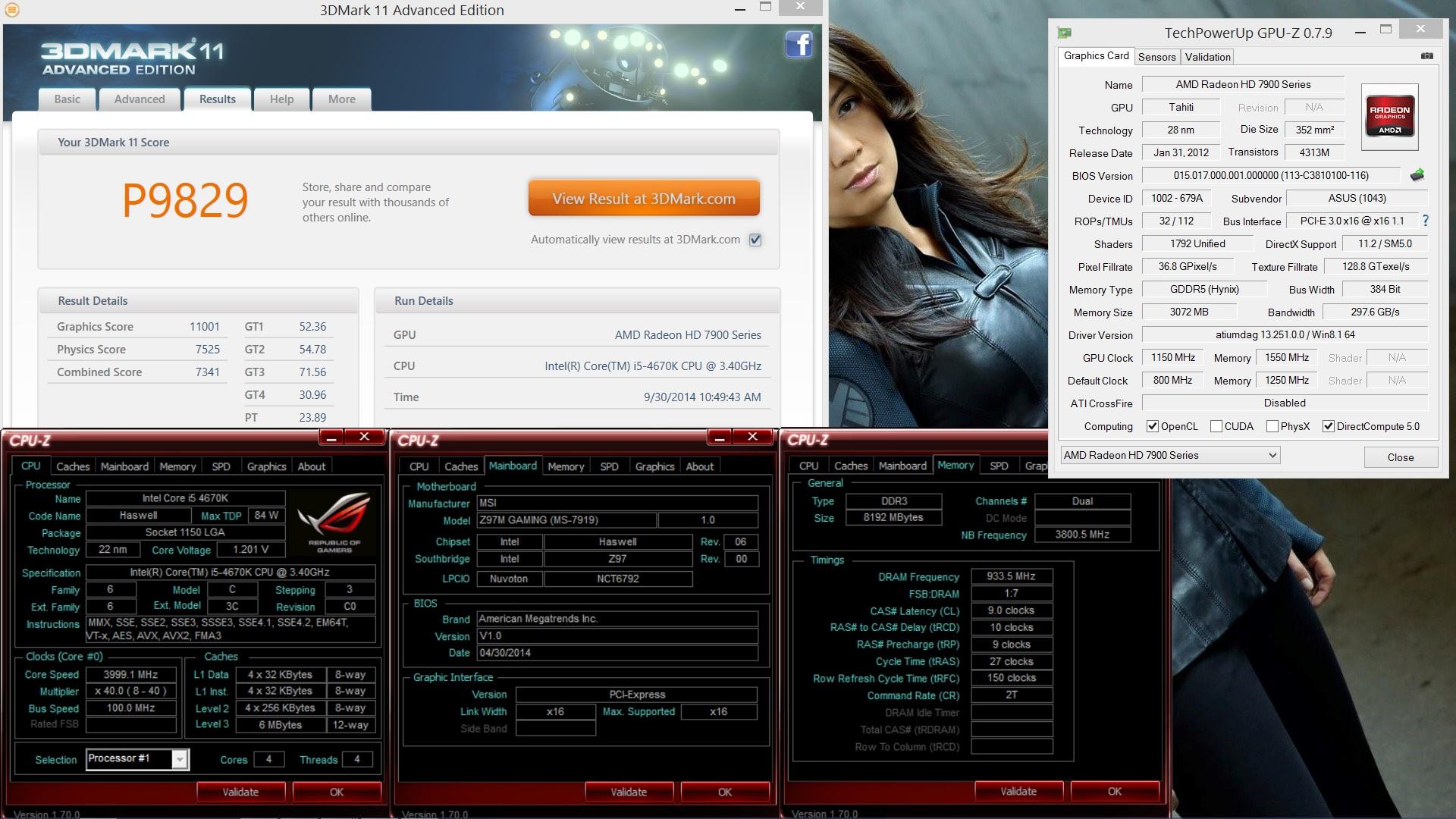The height and width of the screenshot is (819, 1456).
Task: Maximize the 3DMark 11 window
Action: [x=765, y=8]
